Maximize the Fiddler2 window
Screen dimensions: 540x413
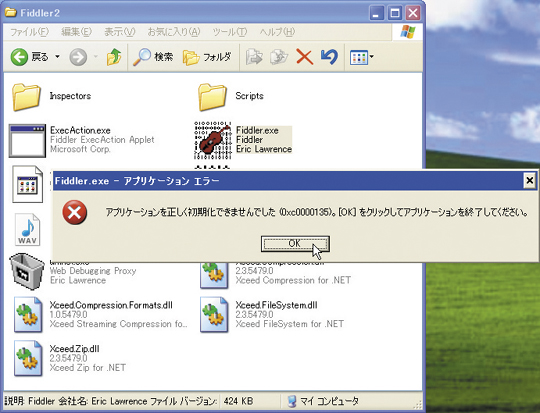(x=395, y=13)
